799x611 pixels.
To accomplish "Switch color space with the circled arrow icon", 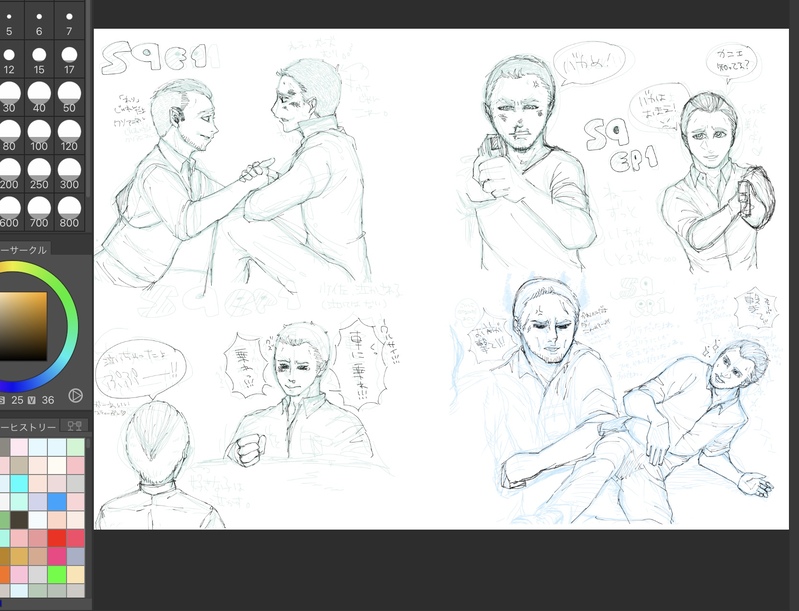I will [x=75, y=395].
